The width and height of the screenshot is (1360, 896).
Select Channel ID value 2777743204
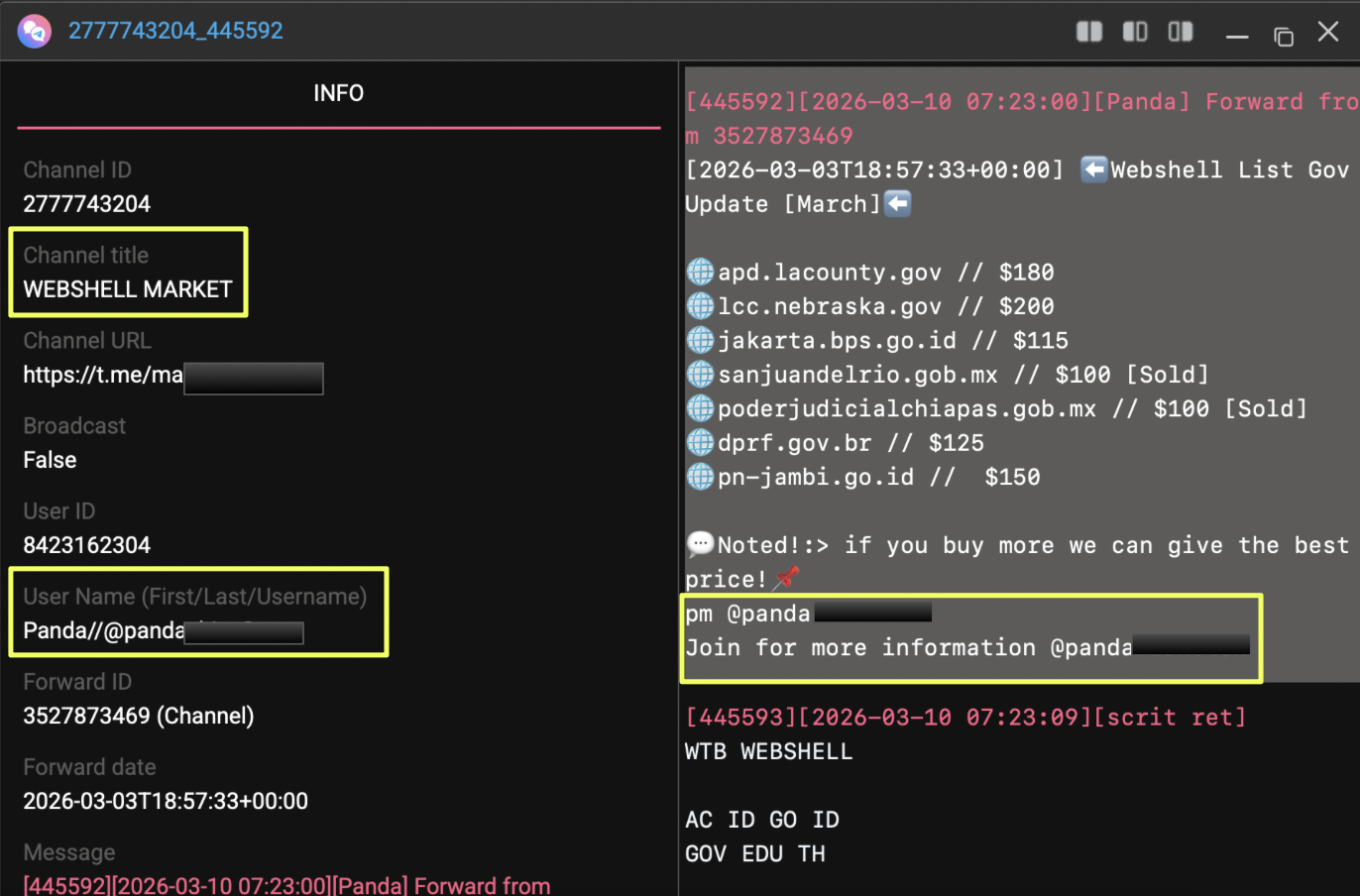pyautogui.click(x=87, y=204)
